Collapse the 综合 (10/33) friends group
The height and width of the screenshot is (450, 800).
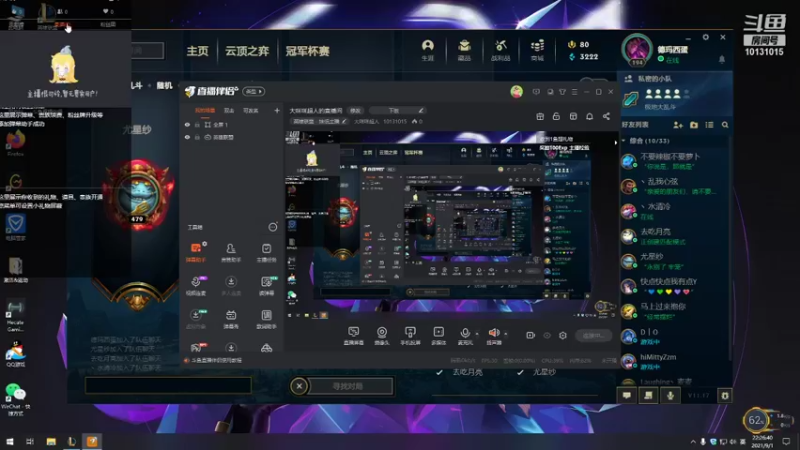[623, 141]
